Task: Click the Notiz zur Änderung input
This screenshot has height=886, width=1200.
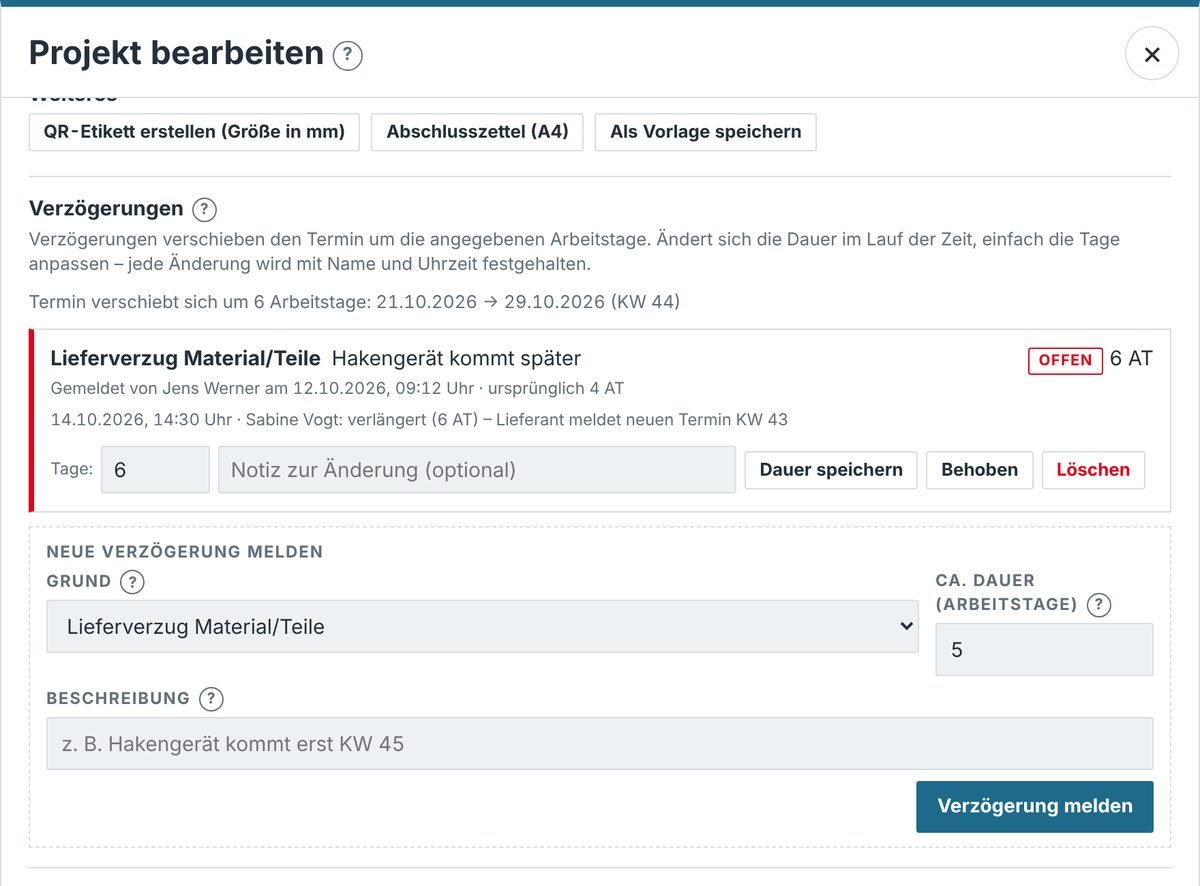Action: [x=477, y=470]
